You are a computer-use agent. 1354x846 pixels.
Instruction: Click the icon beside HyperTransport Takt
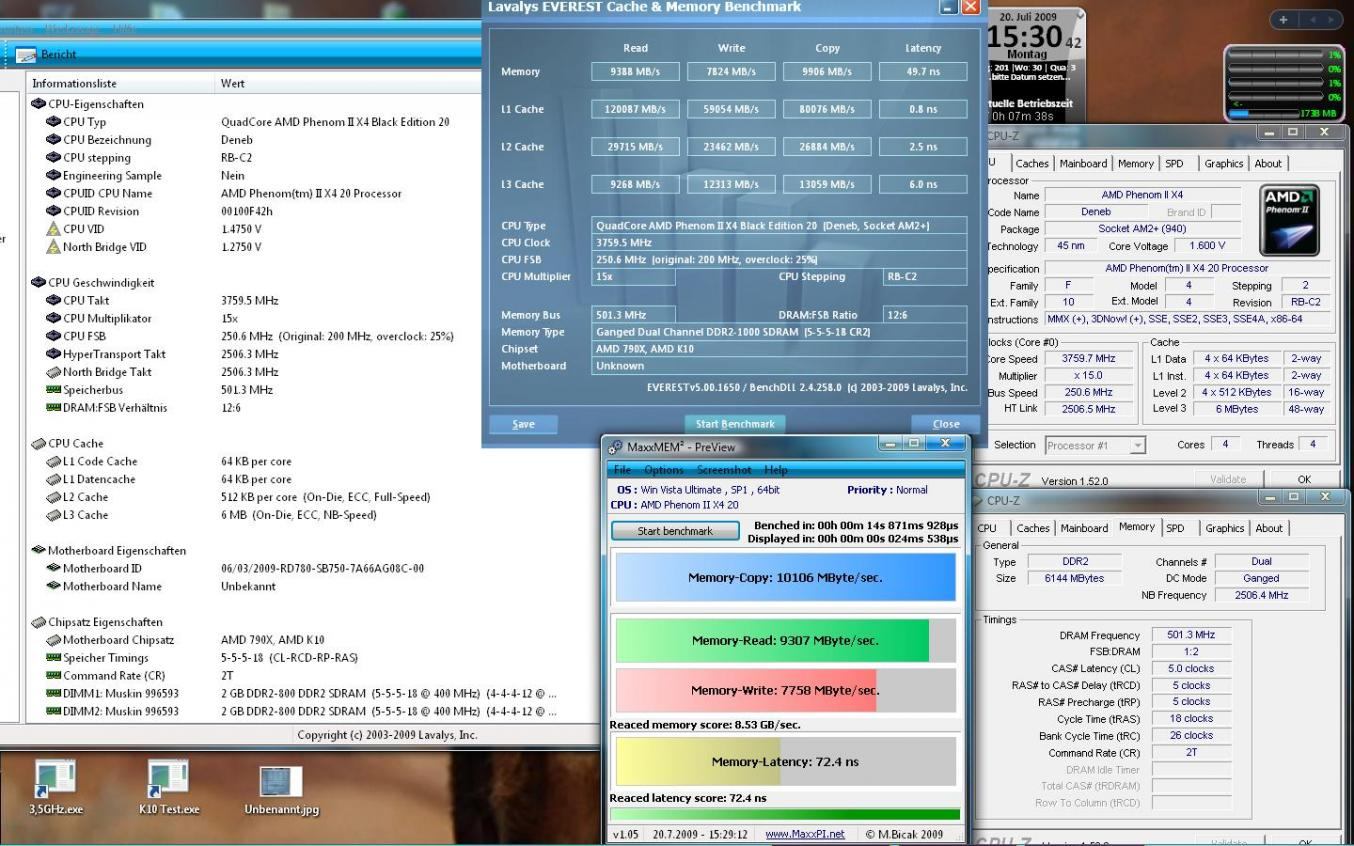coord(53,354)
